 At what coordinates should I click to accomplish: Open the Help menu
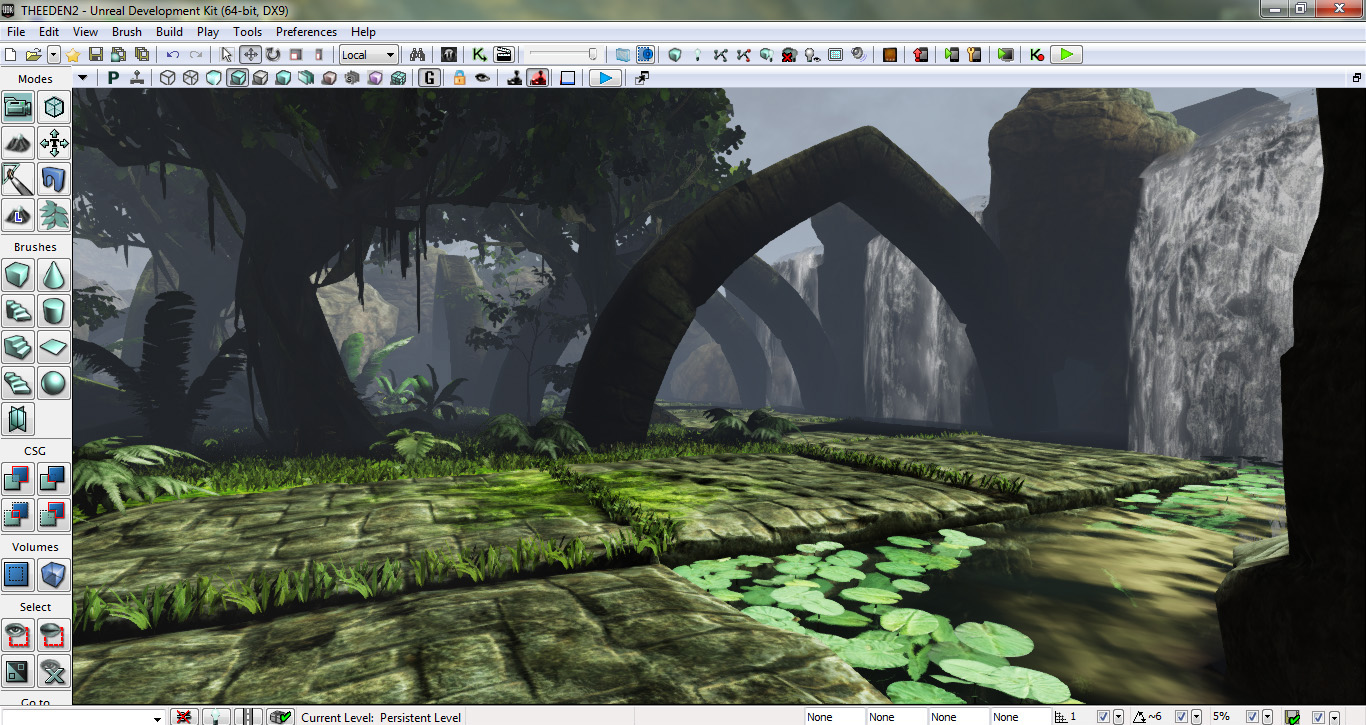364,32
